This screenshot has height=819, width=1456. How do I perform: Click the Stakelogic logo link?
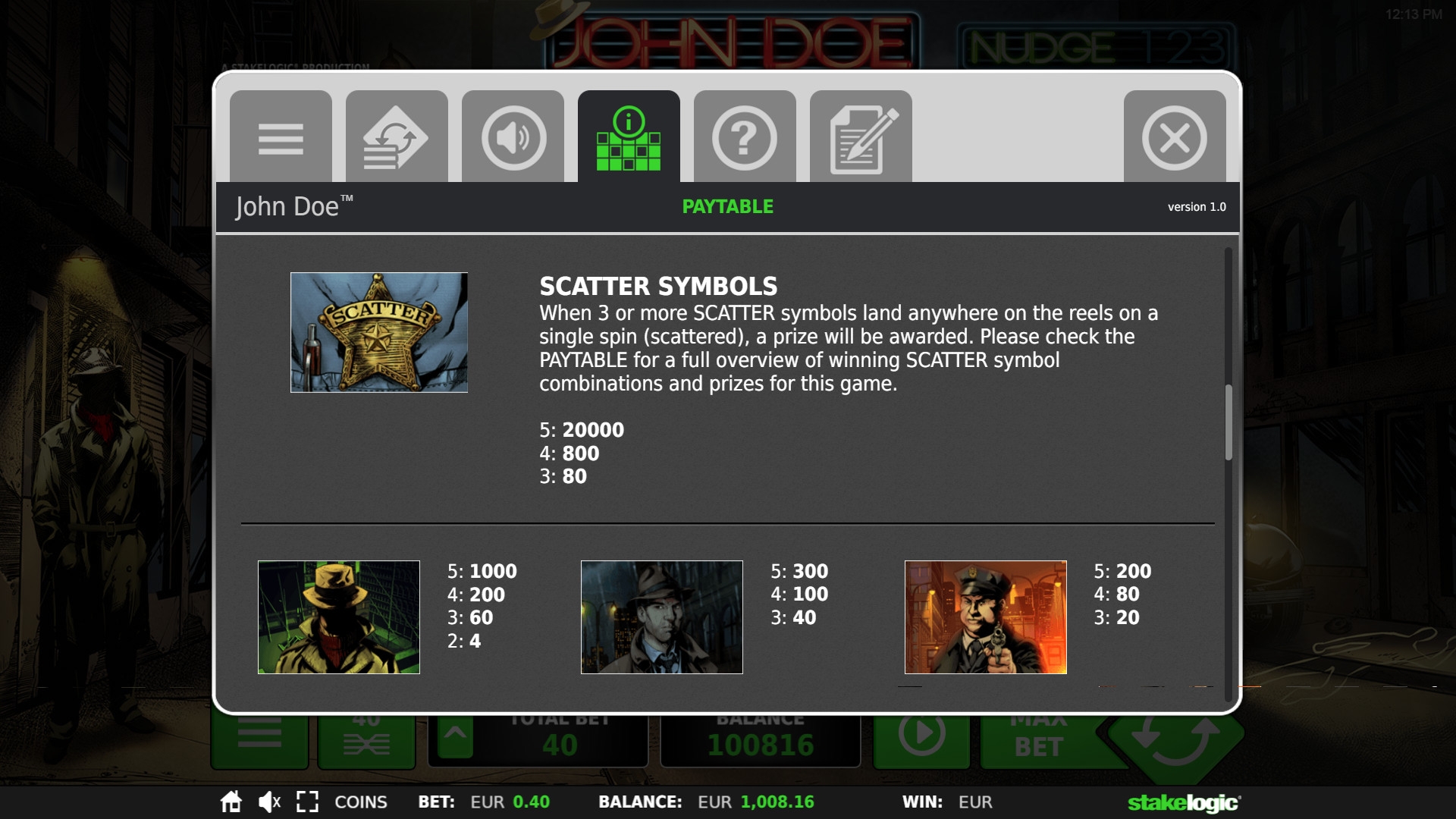tap(1185, 802)
